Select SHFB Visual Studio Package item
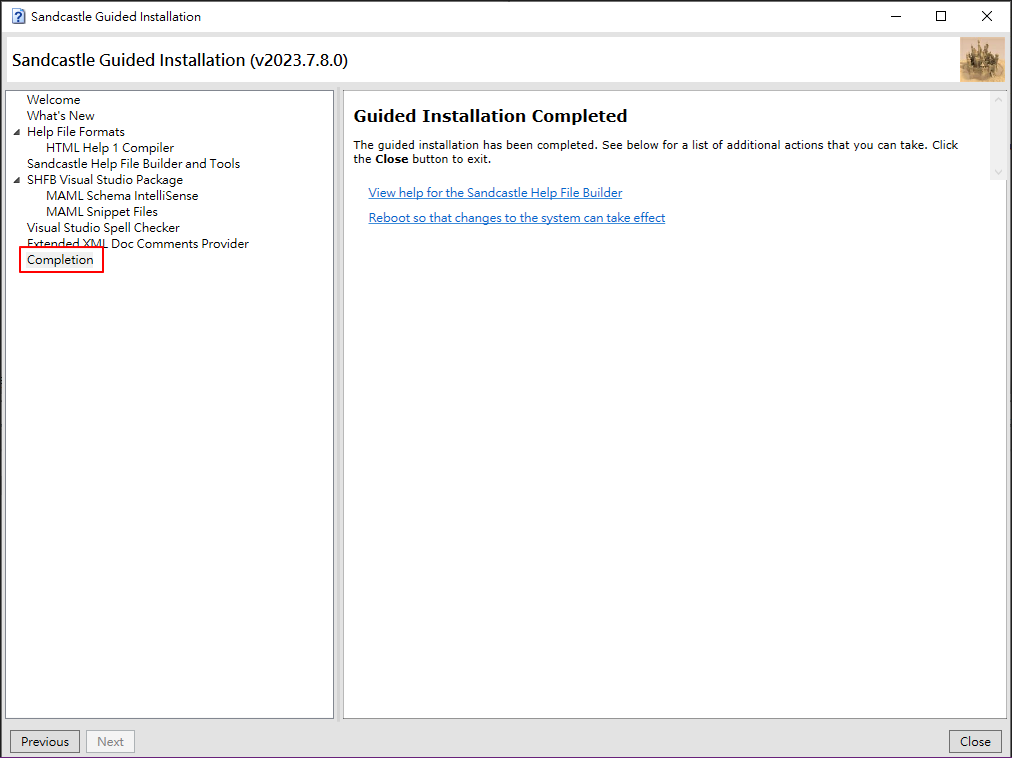This screenshot has height=758, width=1012. pos(105,179)
